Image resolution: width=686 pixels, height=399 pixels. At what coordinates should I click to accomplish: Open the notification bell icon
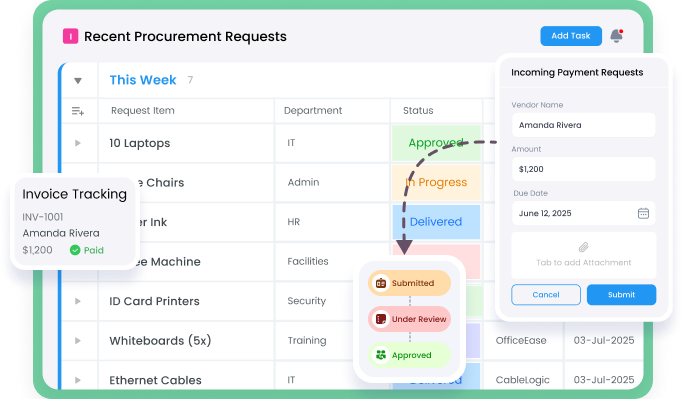point(617,35)
